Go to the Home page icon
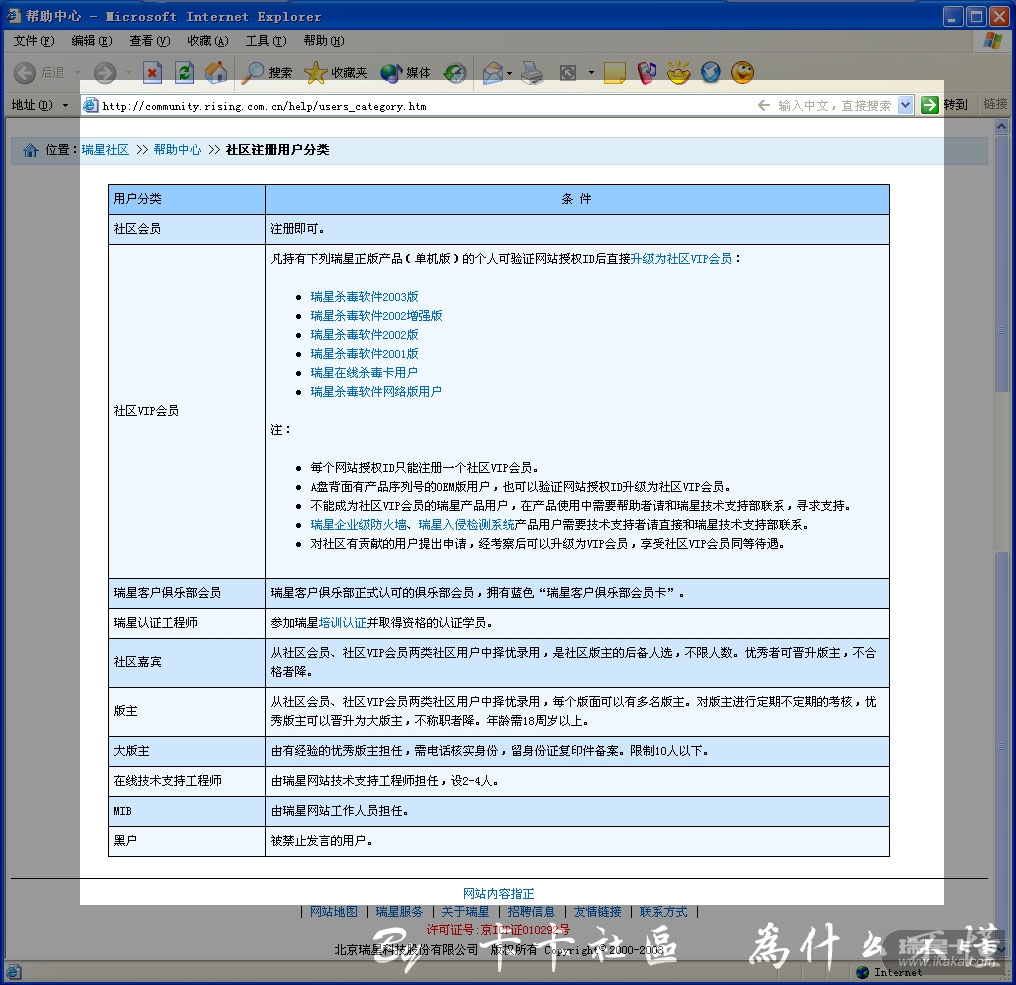This screenshot has width=1016, height=985. tap(216, 72)
